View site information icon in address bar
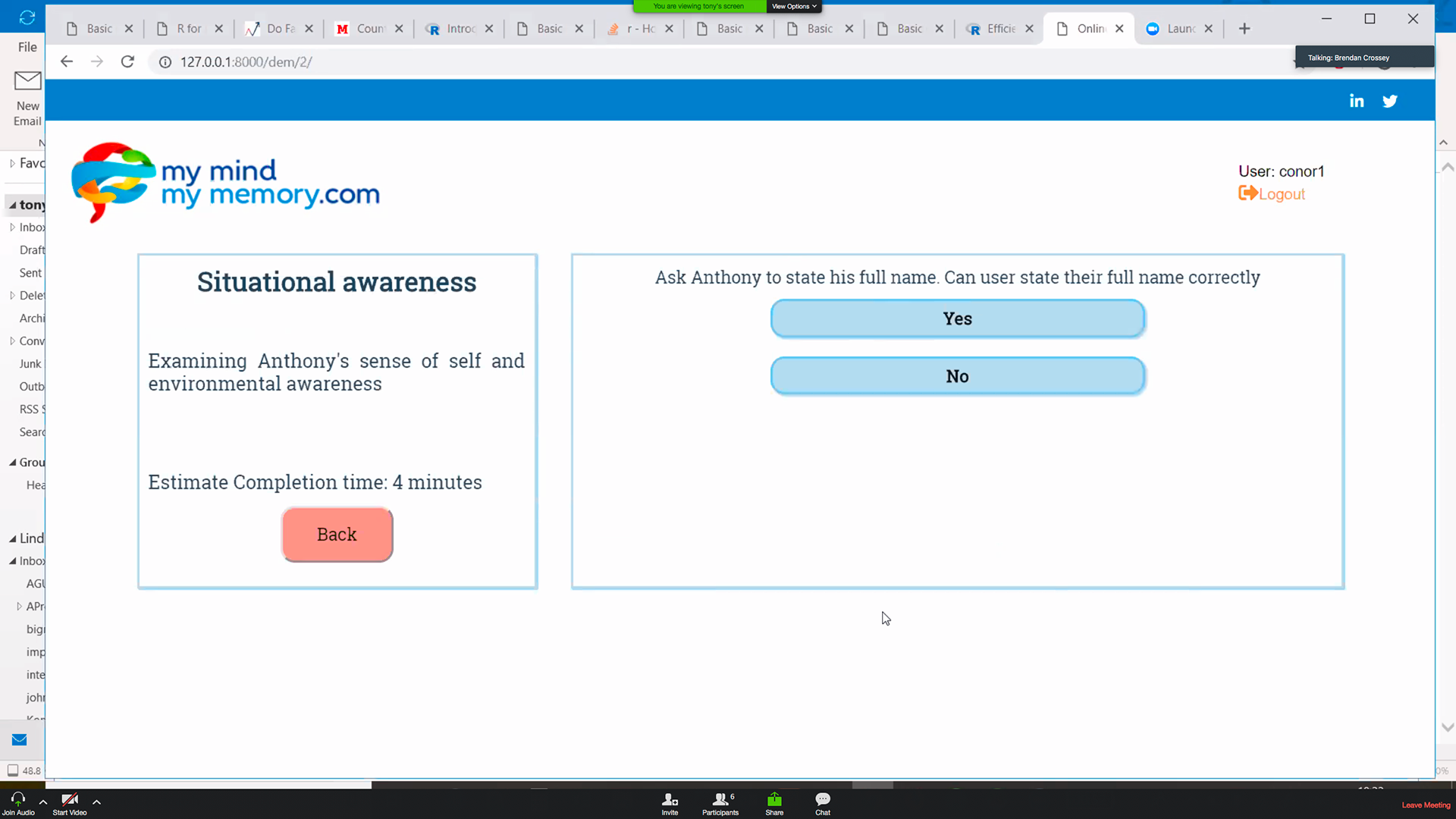 pos(165,62)
